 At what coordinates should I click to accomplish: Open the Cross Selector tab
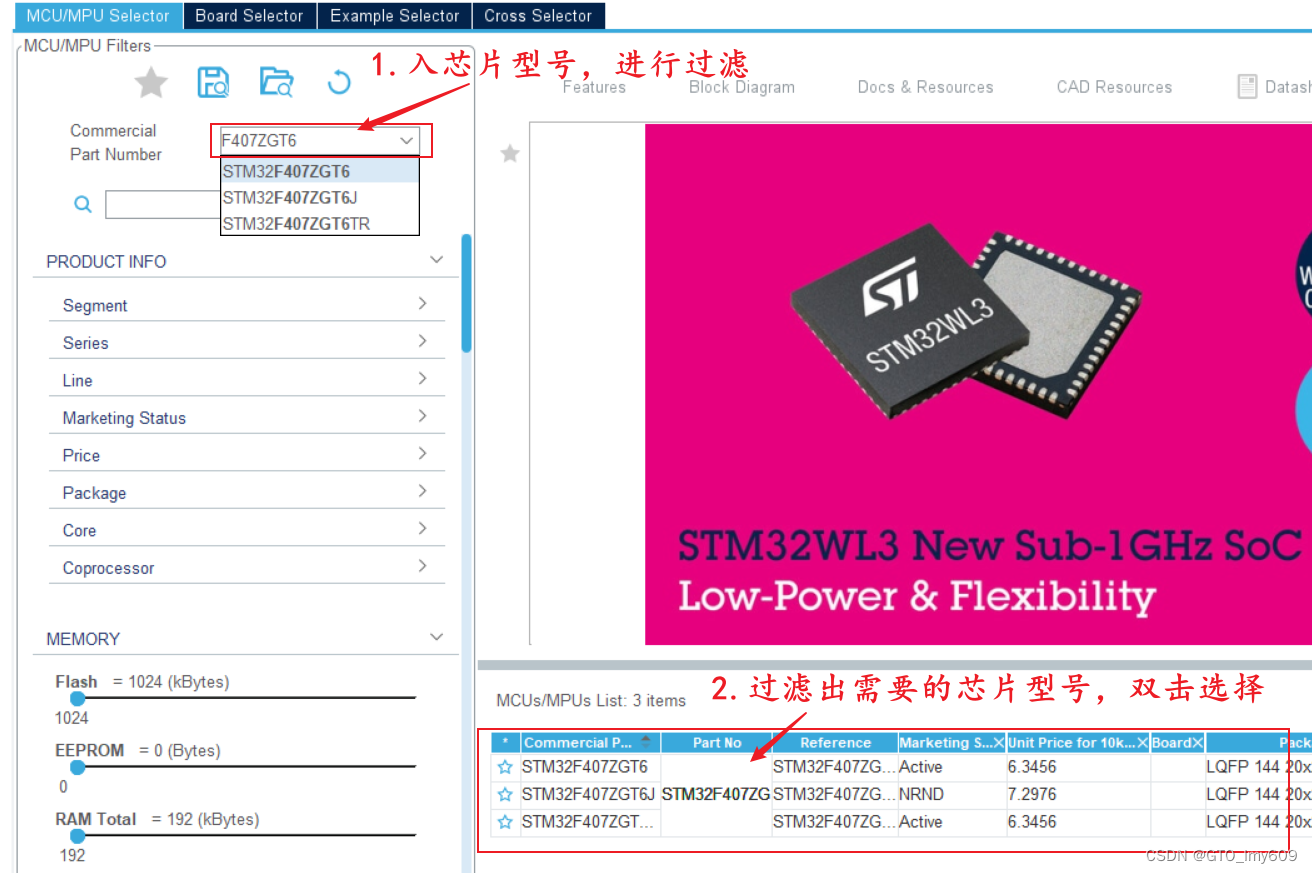pyautogui.click(x=538, y=15)
